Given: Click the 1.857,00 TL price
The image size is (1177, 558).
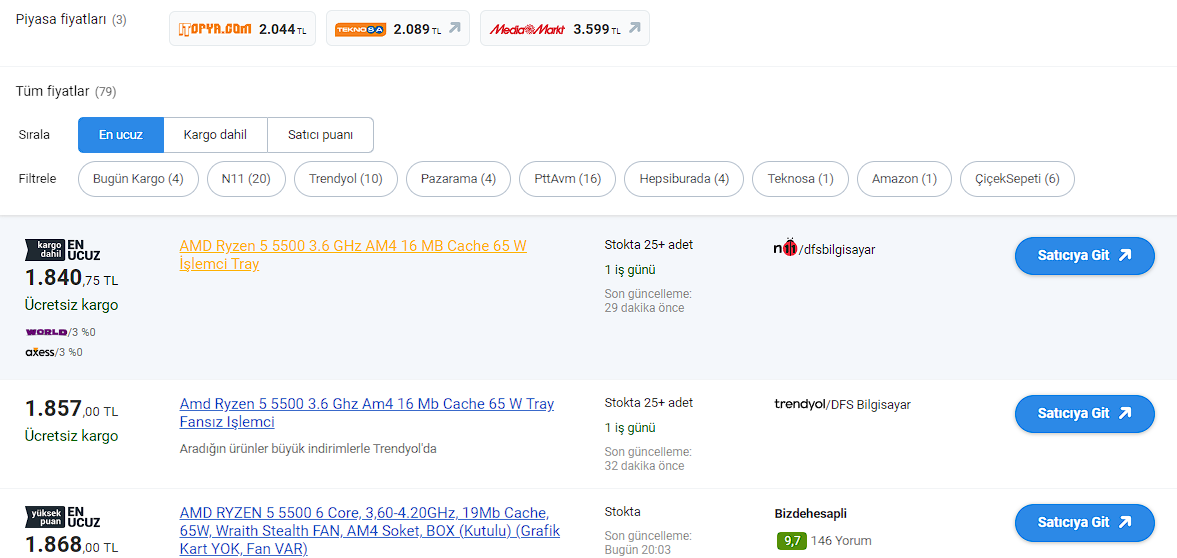Looking at the screenshot, I should [x=71, y=409].
